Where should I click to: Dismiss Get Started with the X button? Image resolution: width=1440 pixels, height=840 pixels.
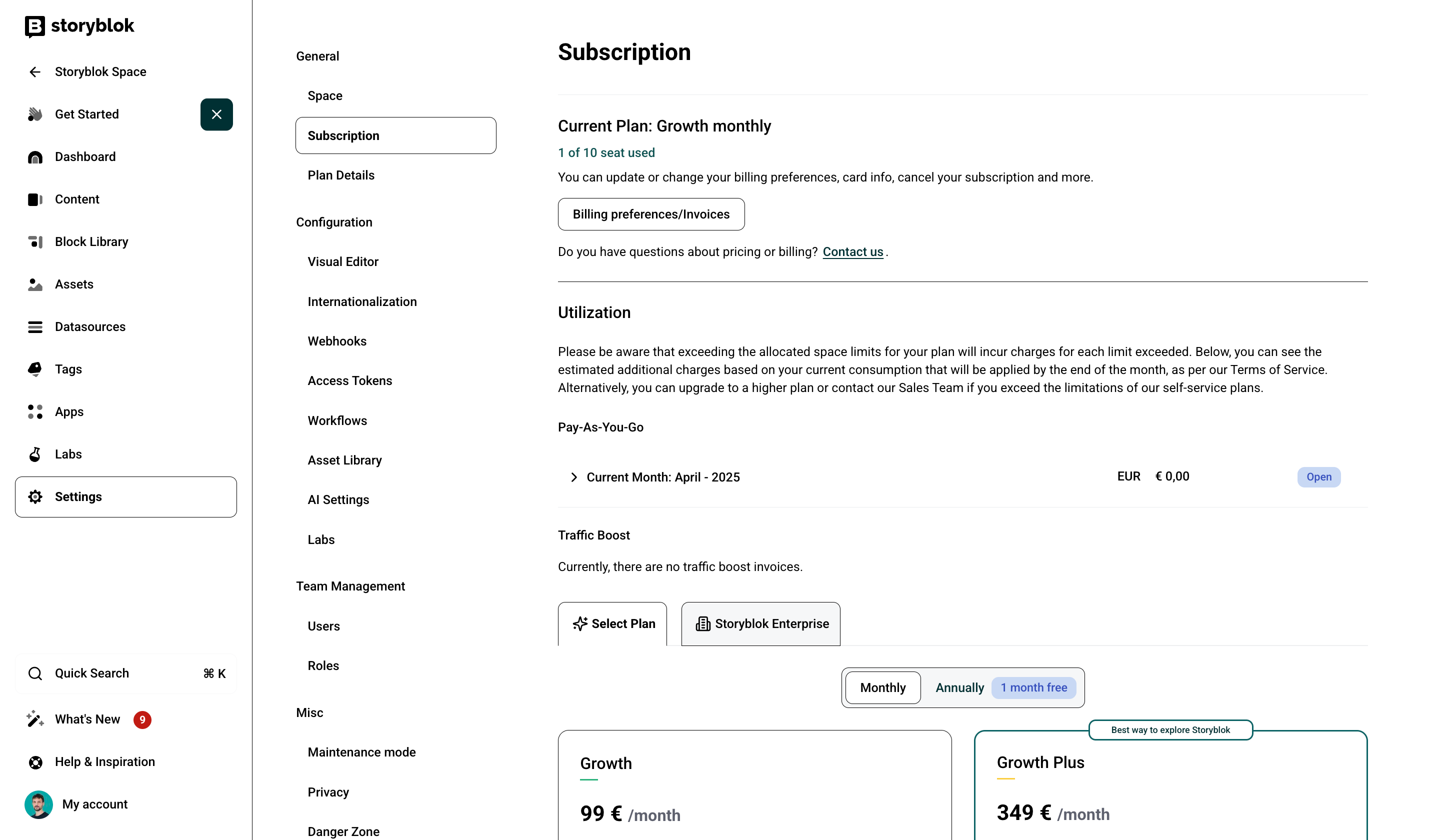coord(216,114)
